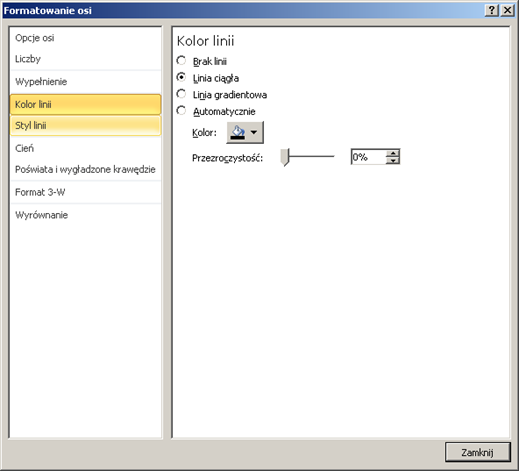Choose Linia gradientowa radio option

tap(181, 94)
